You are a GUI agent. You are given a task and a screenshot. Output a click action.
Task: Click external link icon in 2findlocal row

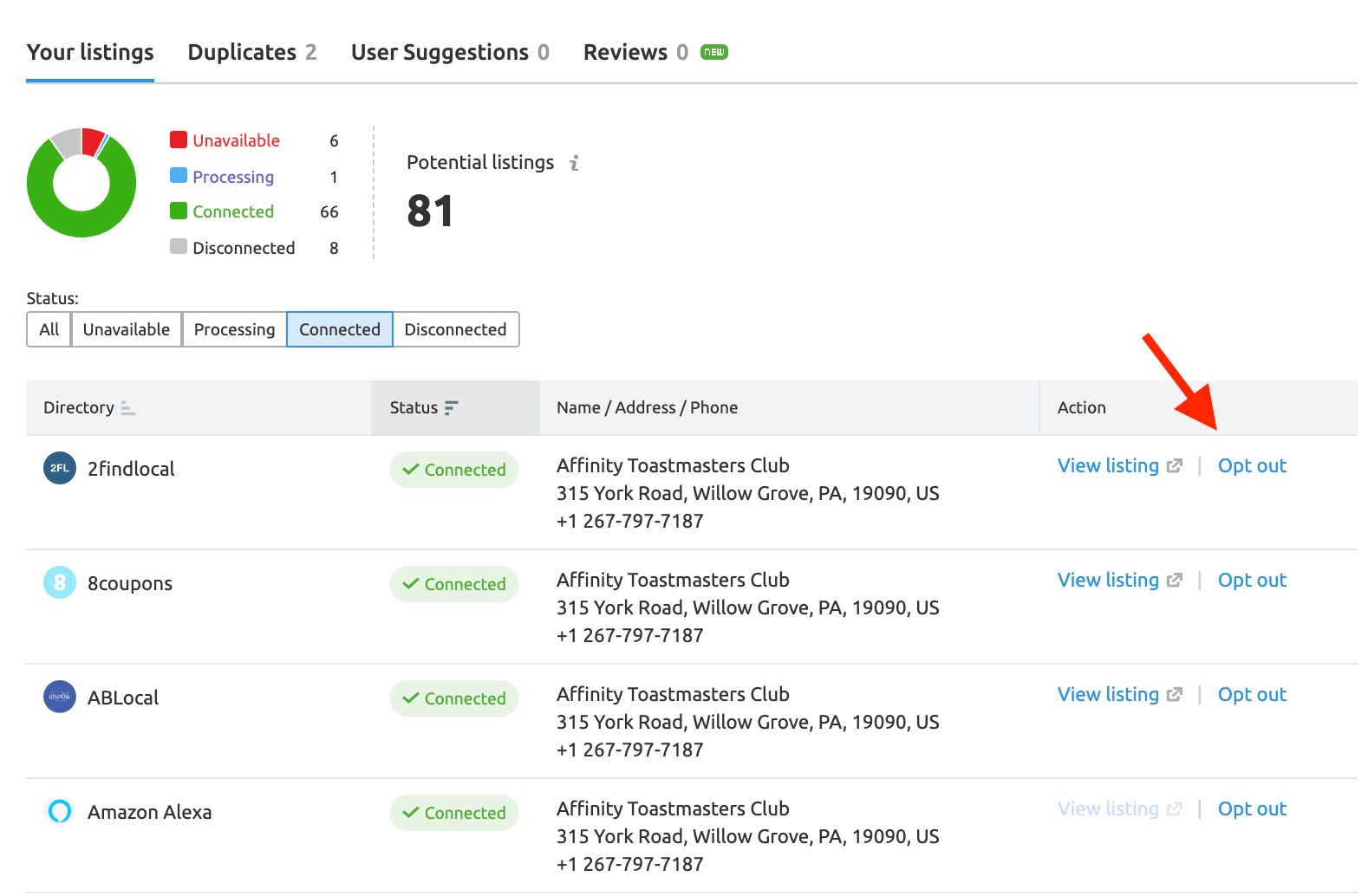pyautogui.click(x=1175, y=465)
